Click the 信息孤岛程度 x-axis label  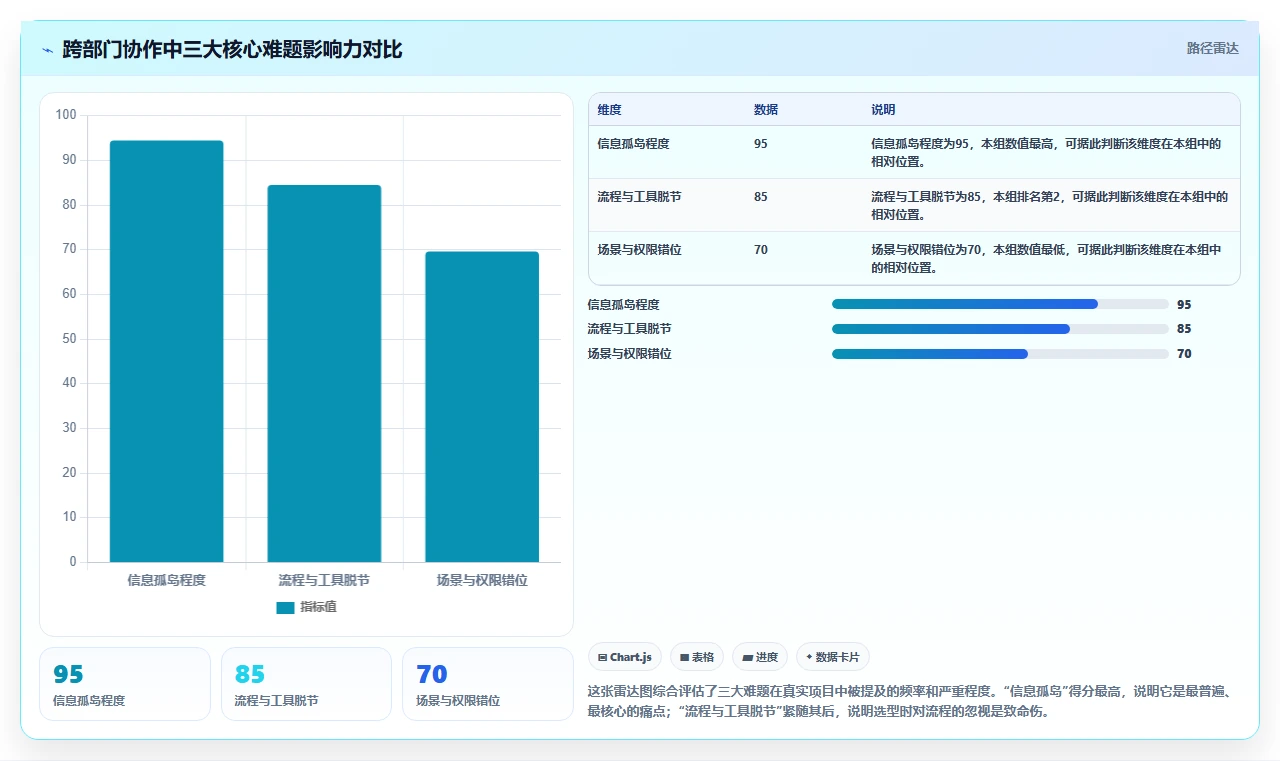pos(166,580)
